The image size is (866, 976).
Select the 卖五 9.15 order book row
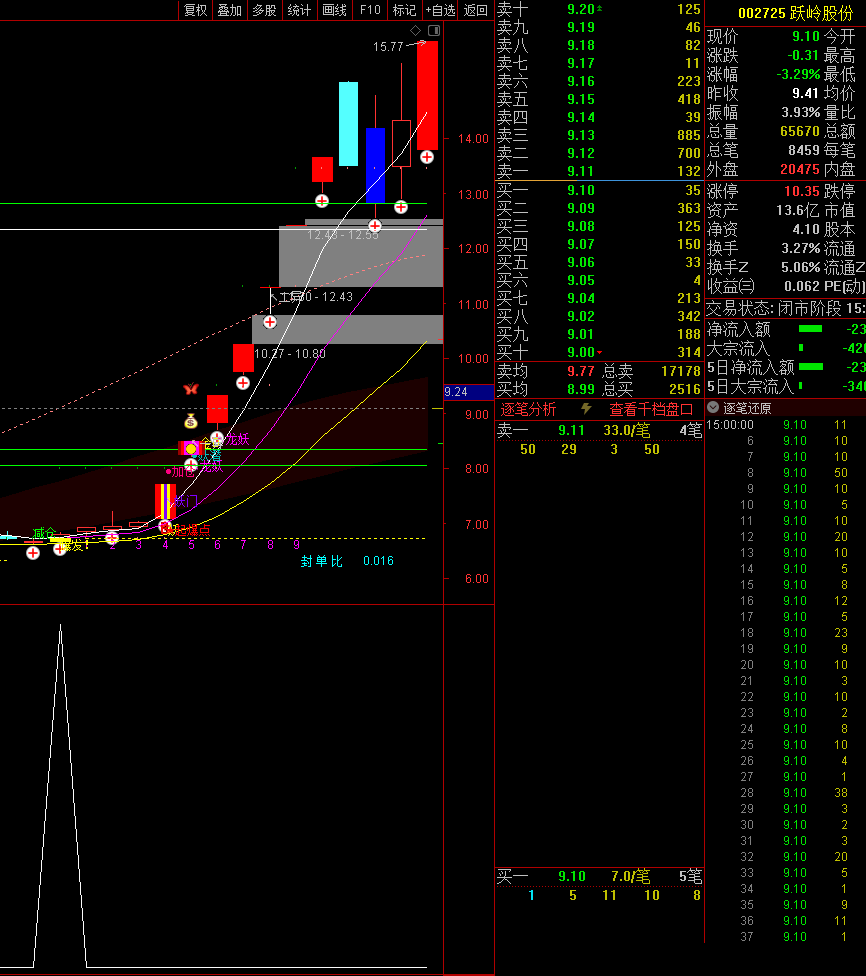click(x=599, y=99)
